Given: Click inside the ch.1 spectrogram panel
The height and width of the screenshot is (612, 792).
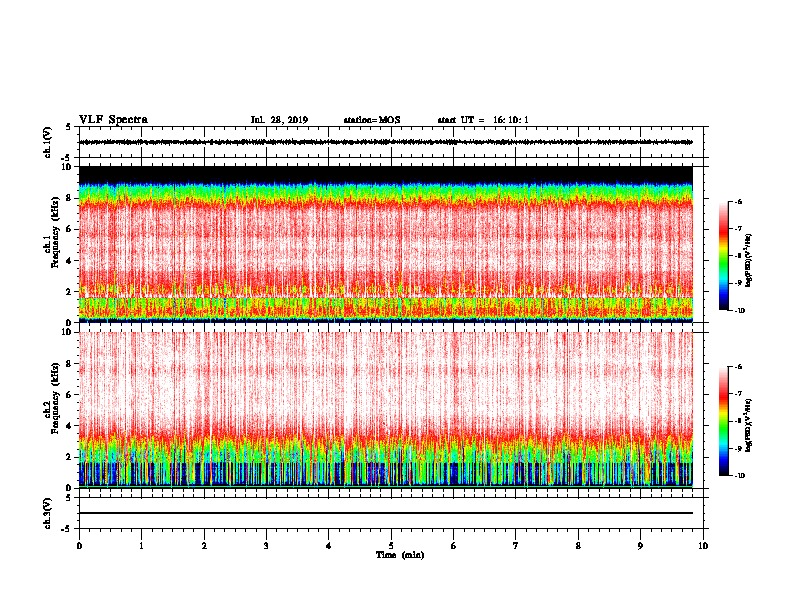Looking at the screenshot, I should coord(385,244).
